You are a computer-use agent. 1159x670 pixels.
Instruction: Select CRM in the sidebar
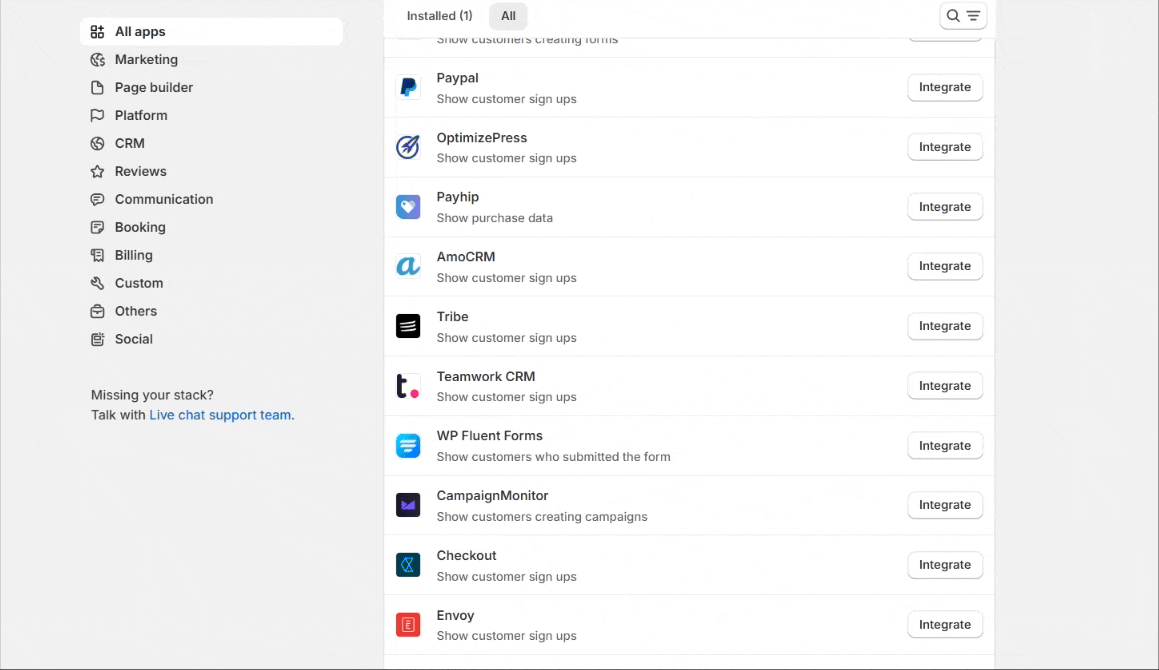pyautogui.click(x=130, y=144)
